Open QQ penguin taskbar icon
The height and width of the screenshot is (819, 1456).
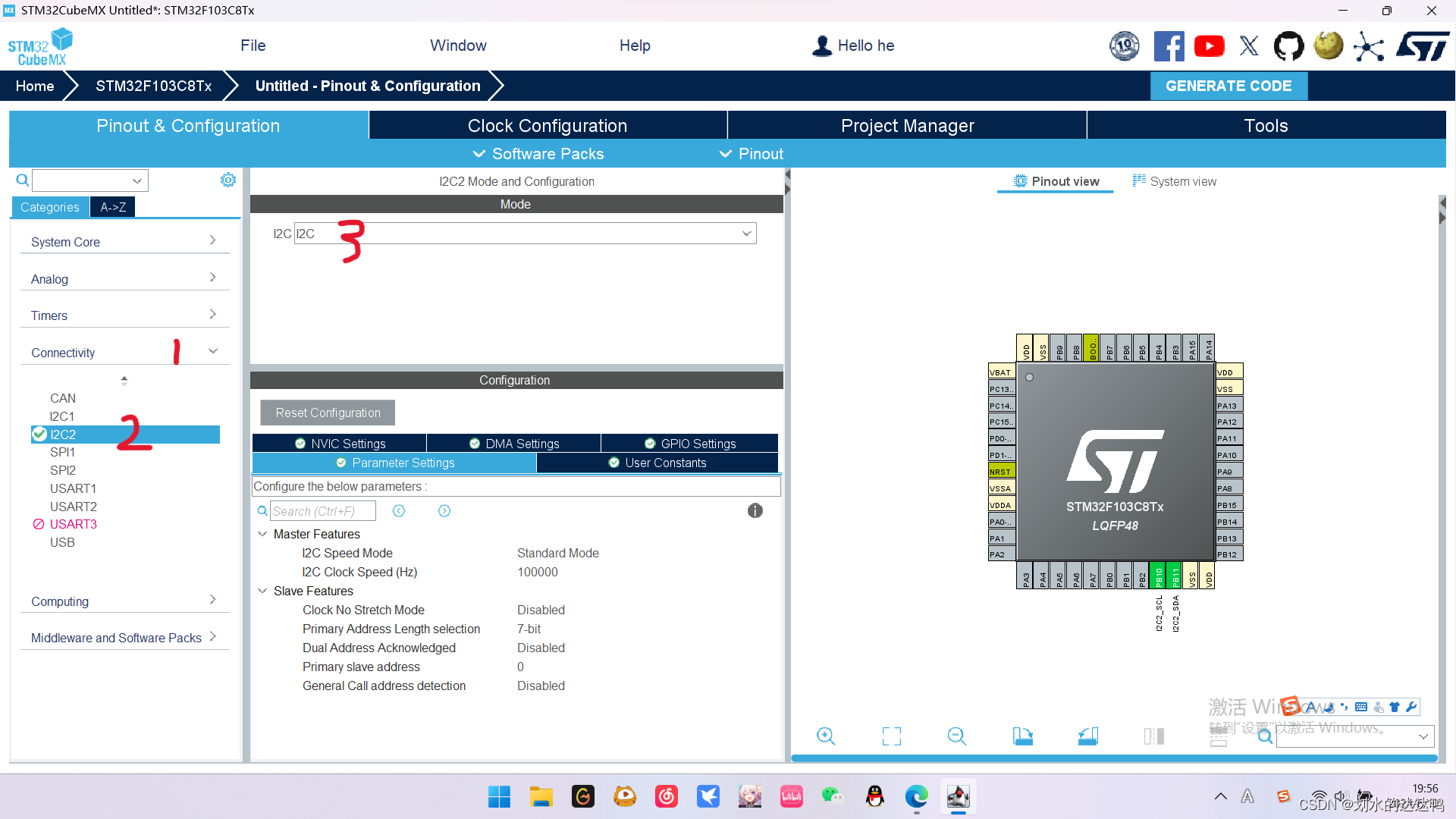(x=875, y=796)
